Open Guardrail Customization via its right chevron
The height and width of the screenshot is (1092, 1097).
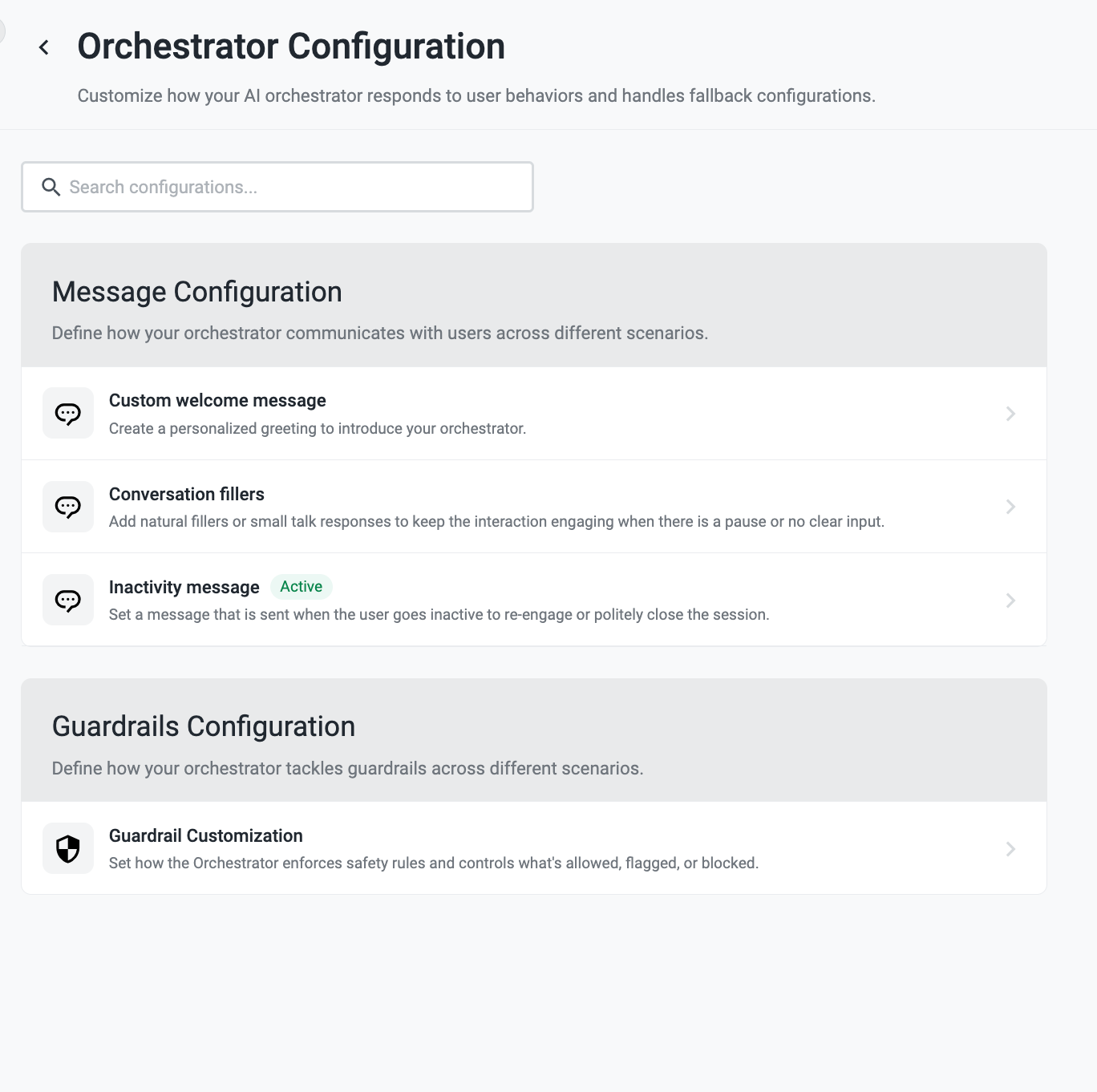tap(1010, 849)
